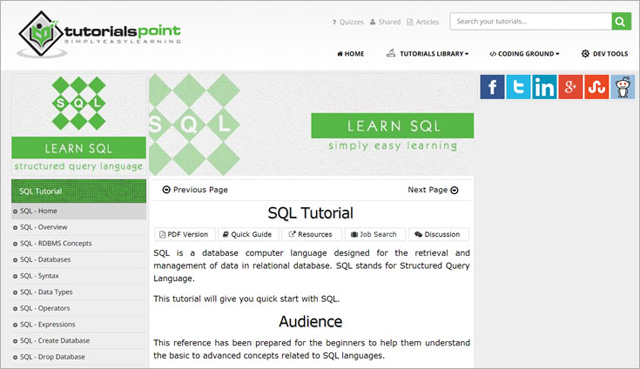The width and height of the screenshot is (640, 369).
Task: Open the Discussion button
Action: click(x=438, y=234)
